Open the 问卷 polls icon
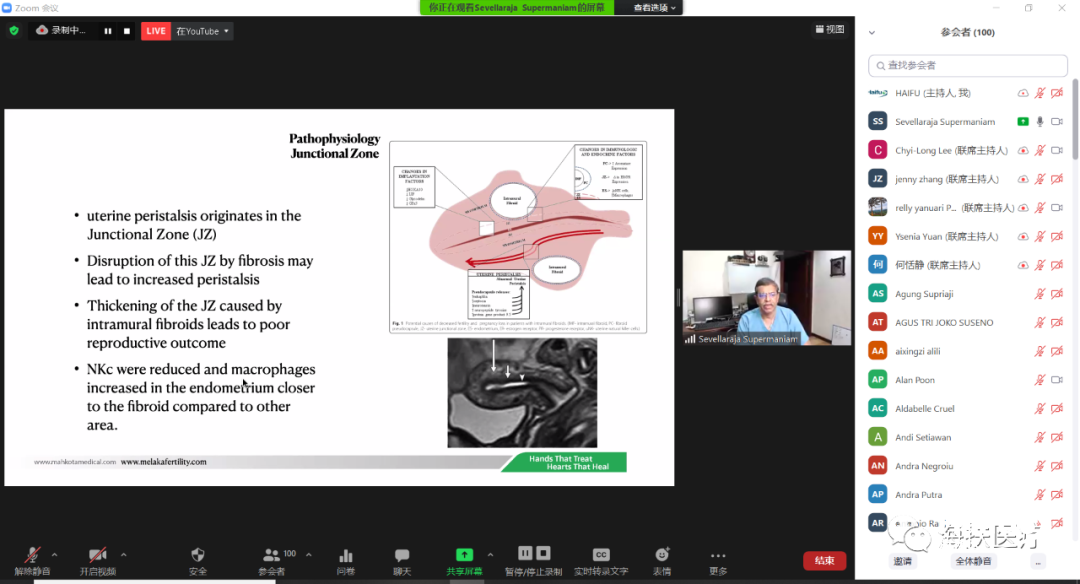The width and height of the screenshot is (1080, 584). coord(346,555)
